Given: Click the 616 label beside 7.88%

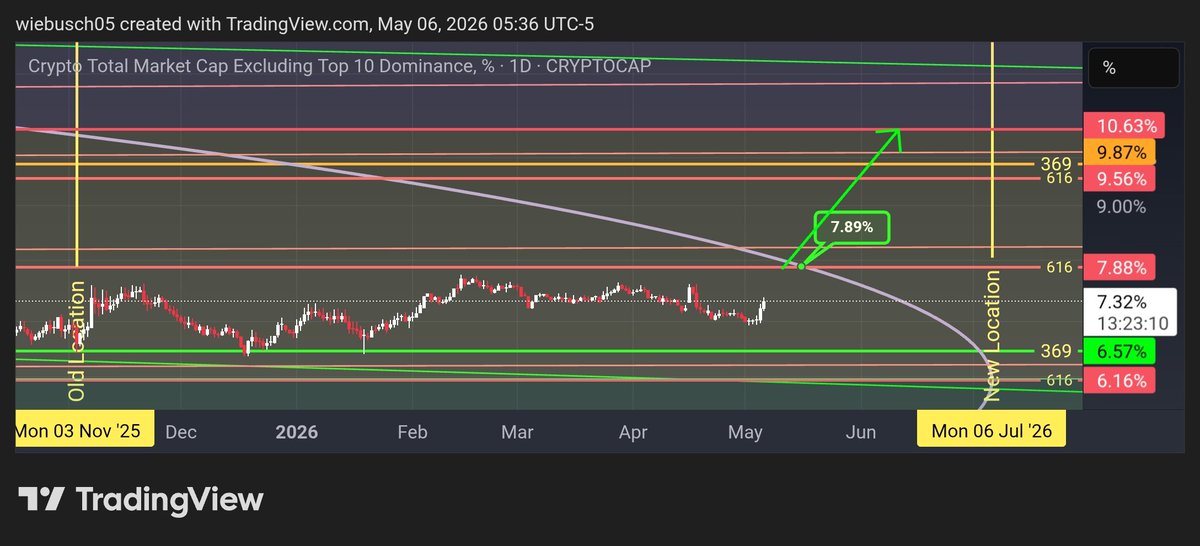Looking at the screenshot, I should pos(1060,267).
